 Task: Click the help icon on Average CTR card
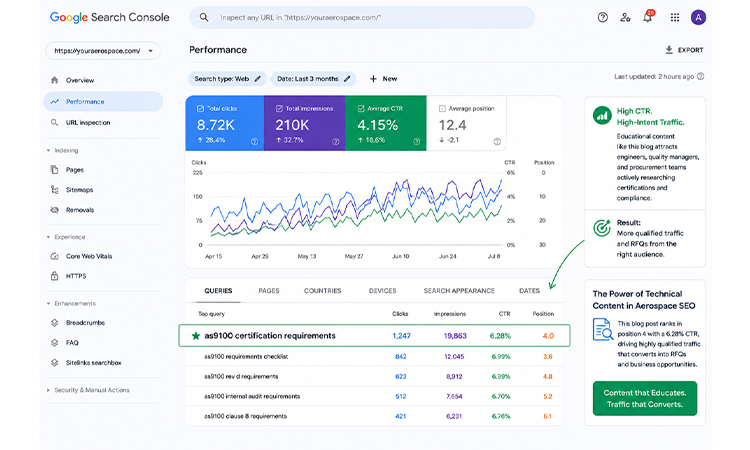[x=417, y=142]
